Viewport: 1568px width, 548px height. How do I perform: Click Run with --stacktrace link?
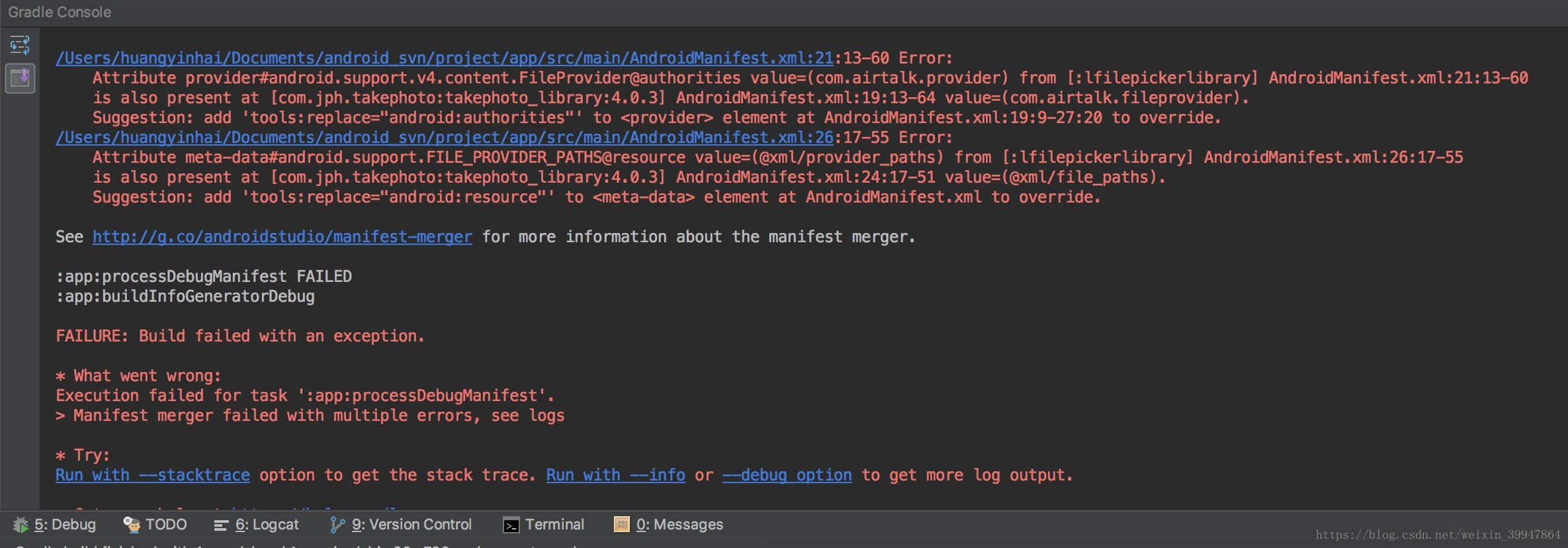153,475
